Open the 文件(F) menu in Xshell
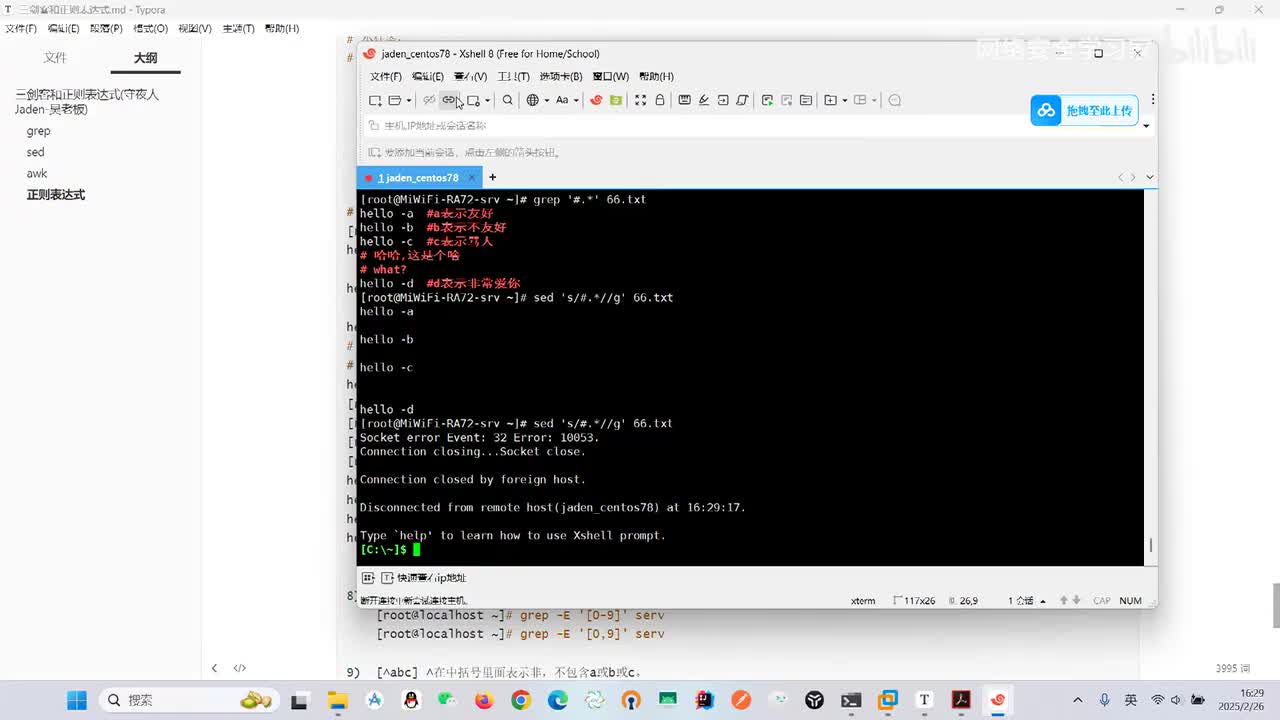Viewport: 1280px width, 720px height. click(386, 76)
